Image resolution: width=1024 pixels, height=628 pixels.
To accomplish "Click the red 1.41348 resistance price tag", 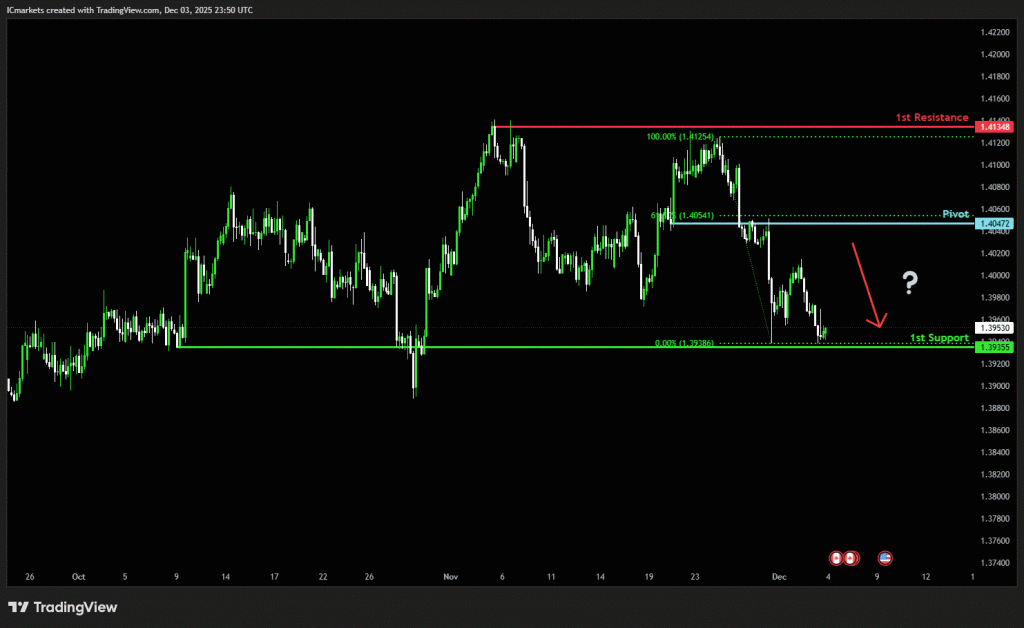I will point(996,127).
